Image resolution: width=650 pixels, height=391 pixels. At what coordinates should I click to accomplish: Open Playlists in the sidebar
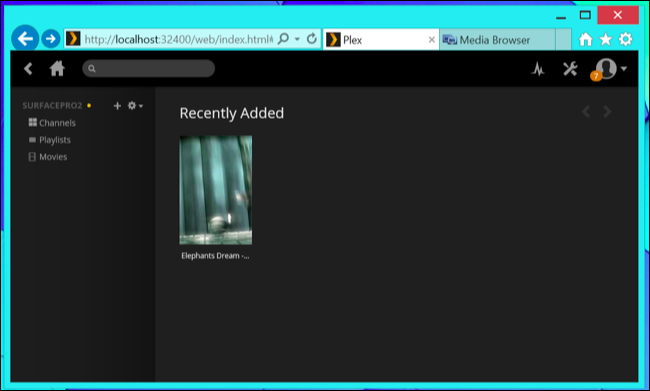pyautogui.click(x=50, y=140)
